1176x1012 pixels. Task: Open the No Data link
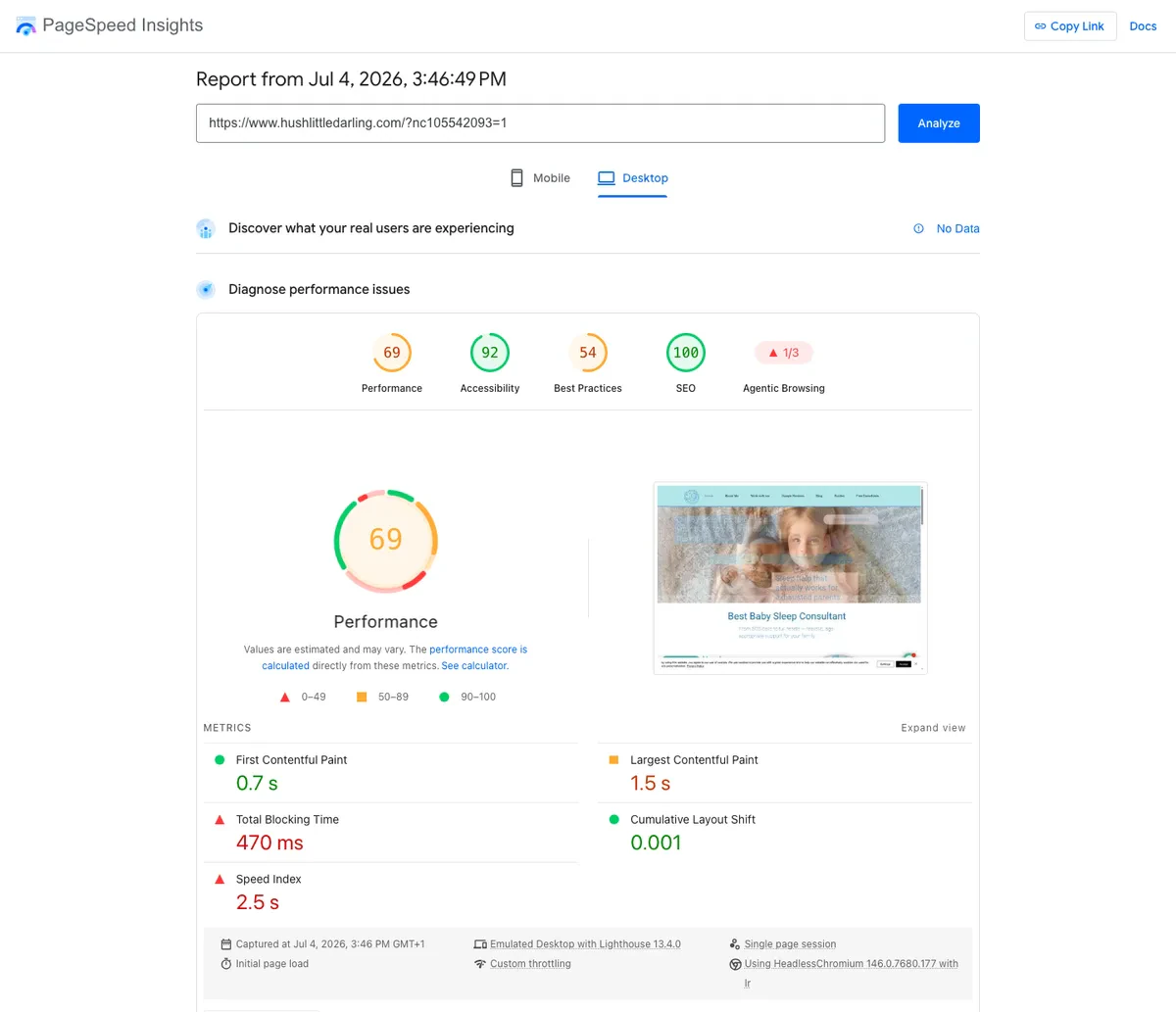tap(957, 228)
